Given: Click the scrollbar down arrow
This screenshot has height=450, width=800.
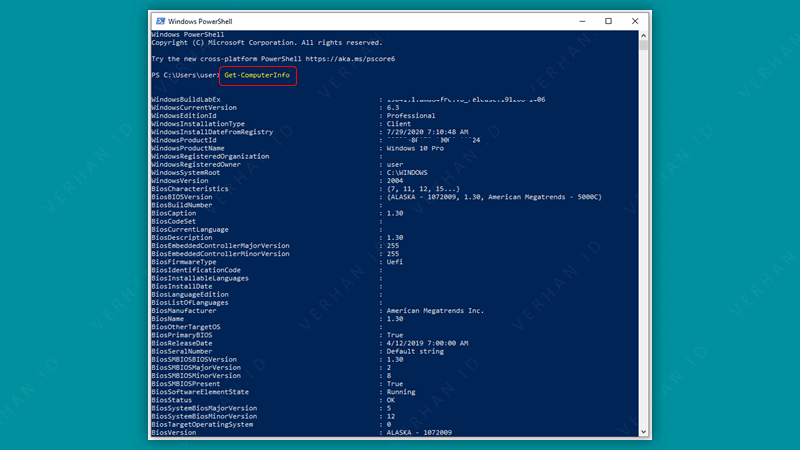Looking at the screenshot, I should pyautogui.click(x=643, y=432).
